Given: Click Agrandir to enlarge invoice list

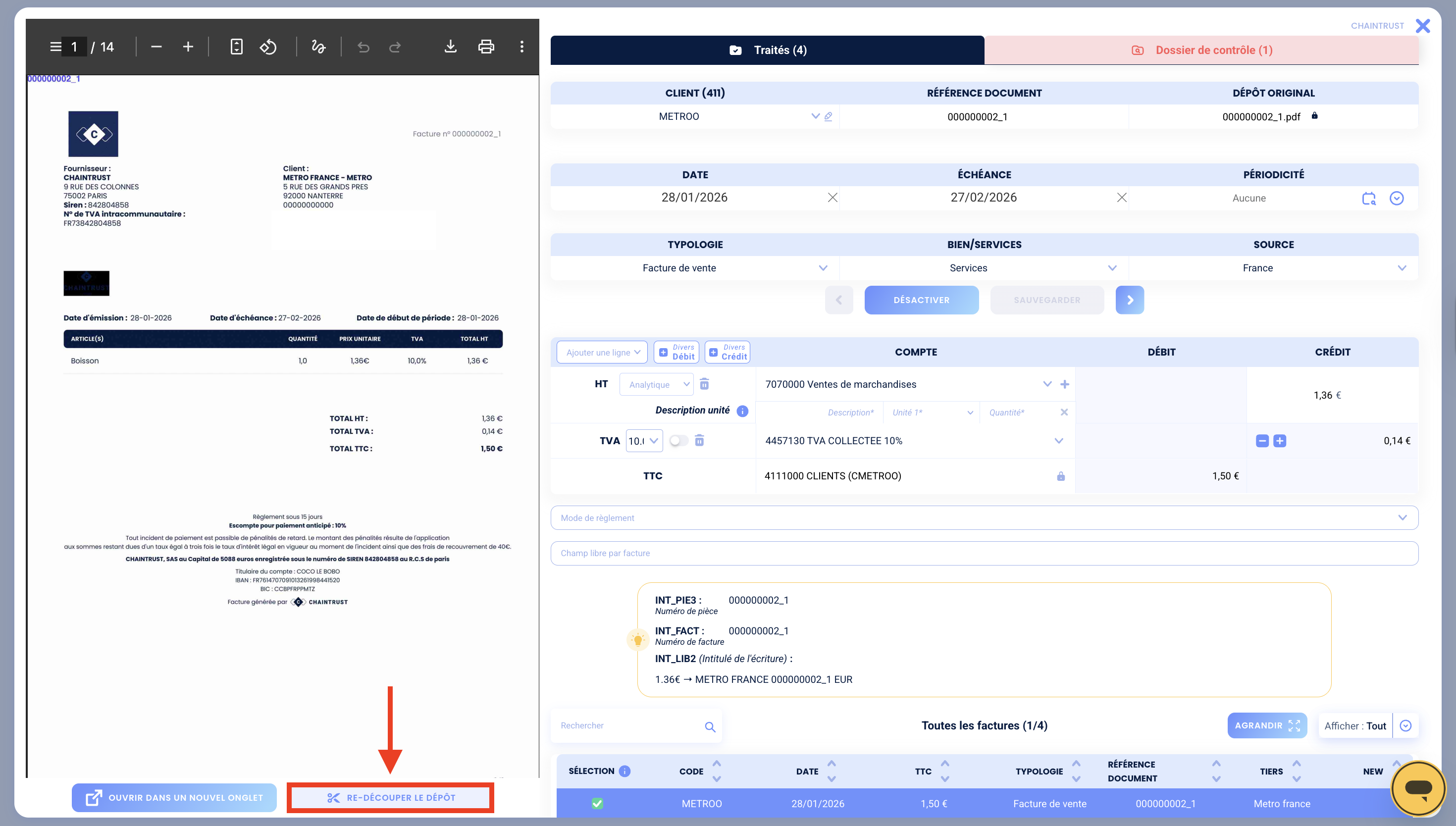Looking at the screenshot, I should [x=1267, y=725].
